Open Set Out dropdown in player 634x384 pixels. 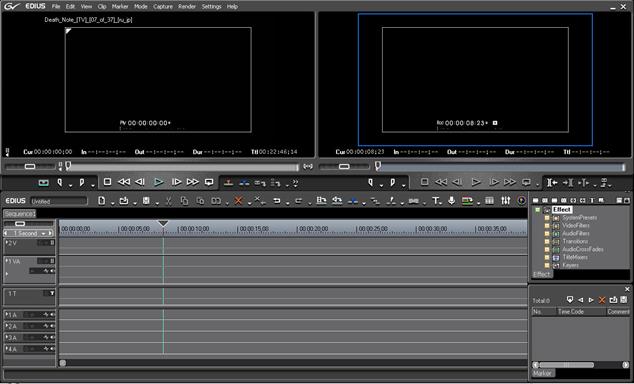tap(93, 186)
